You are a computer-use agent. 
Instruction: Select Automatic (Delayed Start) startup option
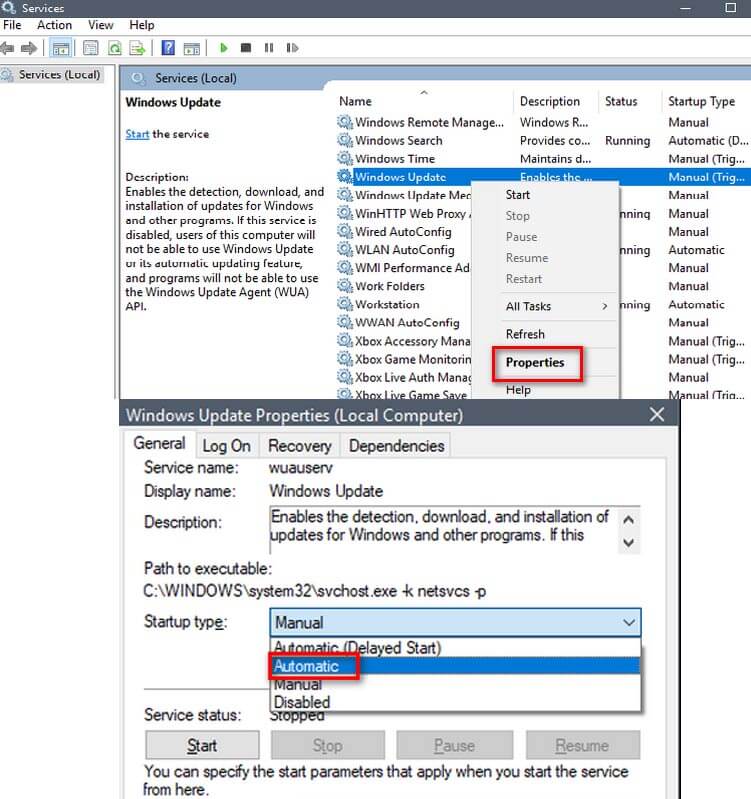coord(455,648)
